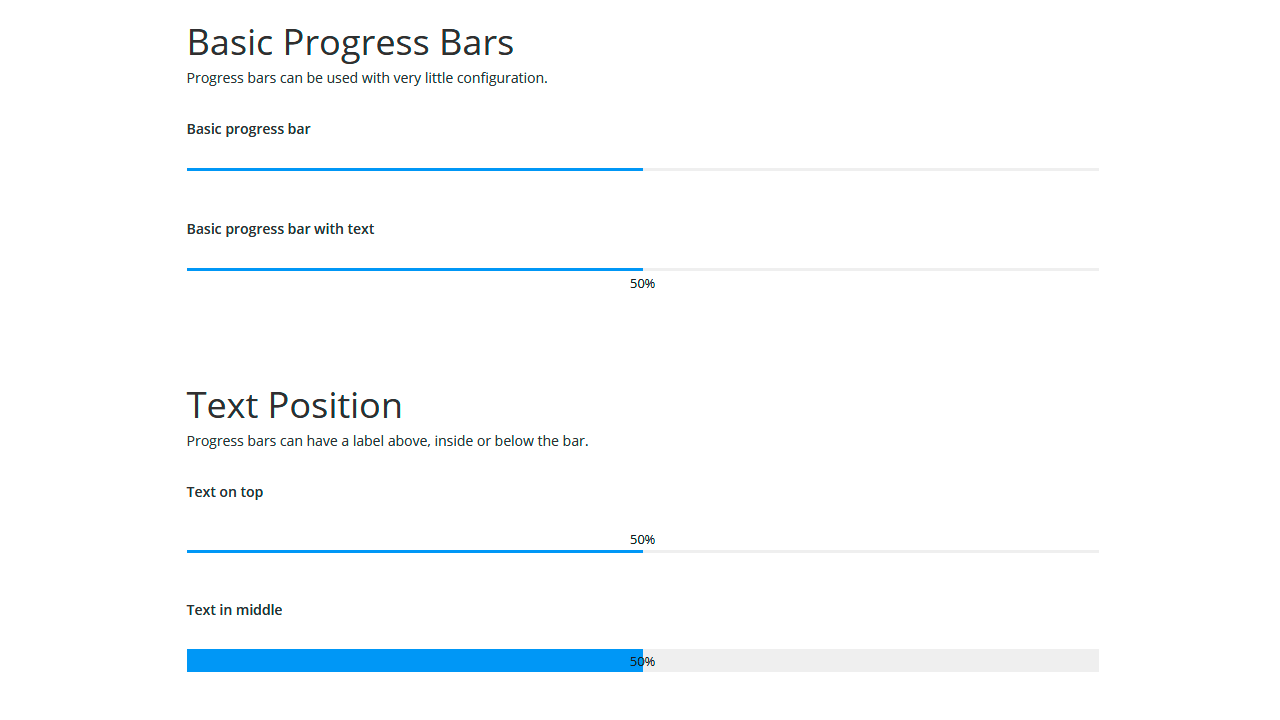Click the 'Text on top' progress bar
Image resolution: width=1280 pixels, height=720 pixels.
point(642,550)
